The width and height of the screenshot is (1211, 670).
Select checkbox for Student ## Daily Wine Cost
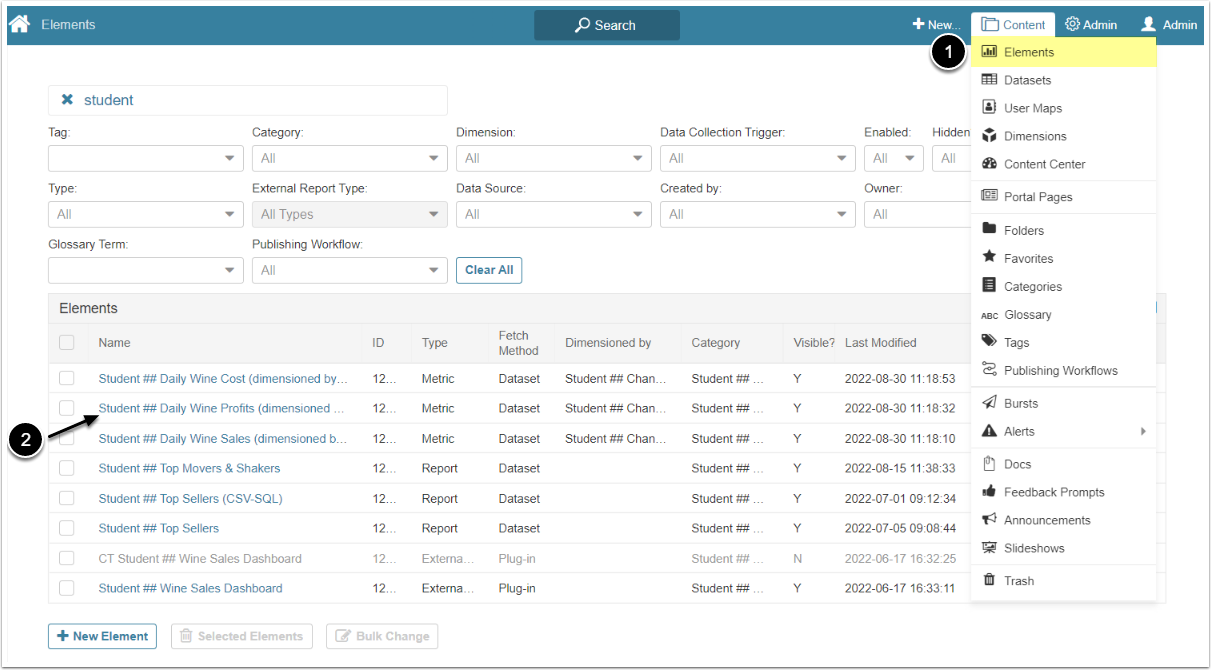[67, 378]
